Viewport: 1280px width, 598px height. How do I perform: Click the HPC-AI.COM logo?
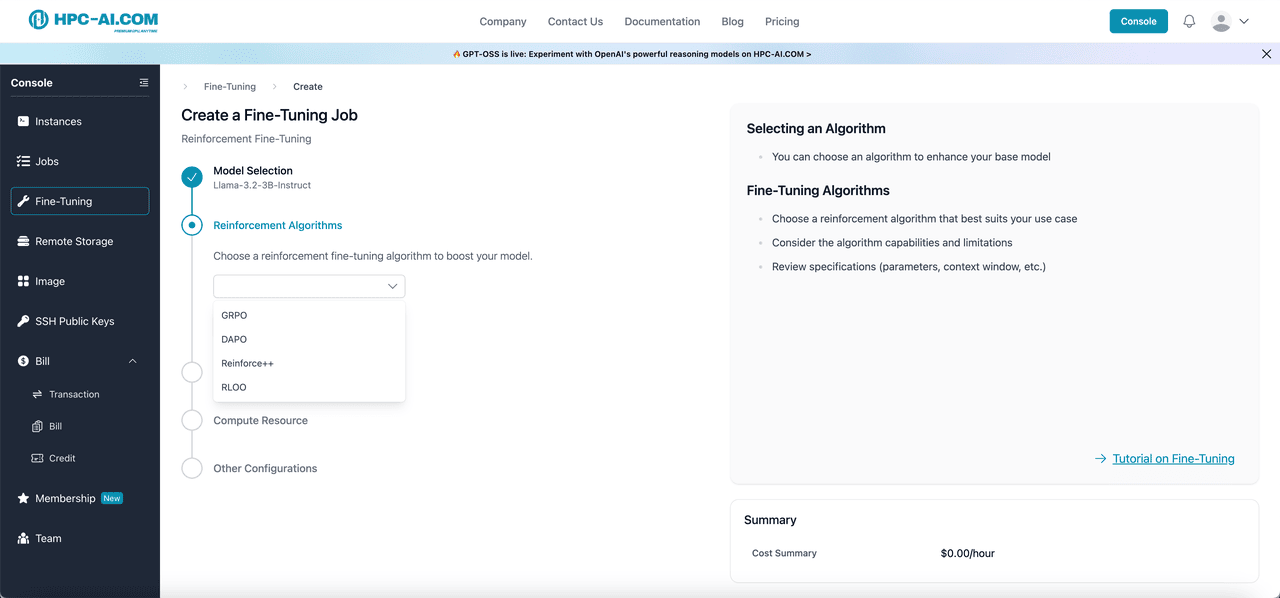(93, 21)
